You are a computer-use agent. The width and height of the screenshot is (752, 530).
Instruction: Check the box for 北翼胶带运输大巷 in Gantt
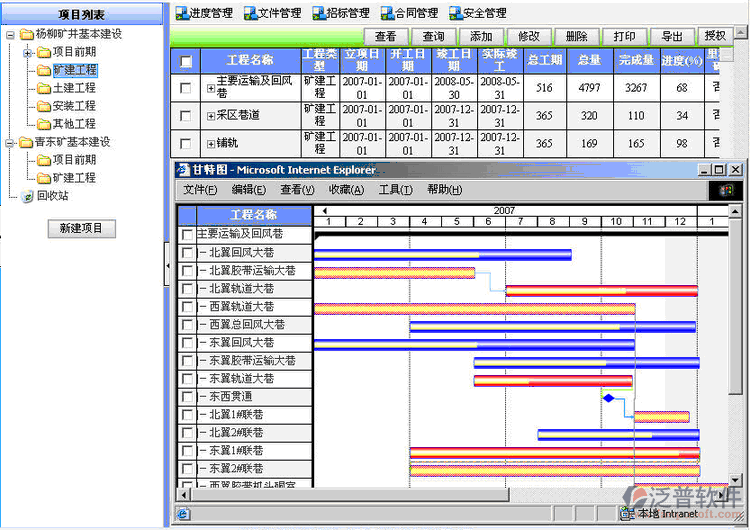pyautogui.click(x=187, y=271)
